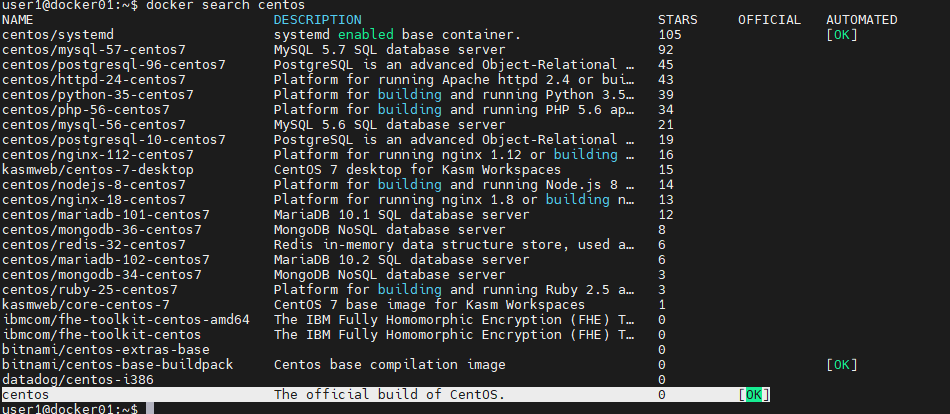Image resolution: width=950 pixels, height=414 pixels.
Task: Click the star count 105 for centos/systemd
Action: 669,35
